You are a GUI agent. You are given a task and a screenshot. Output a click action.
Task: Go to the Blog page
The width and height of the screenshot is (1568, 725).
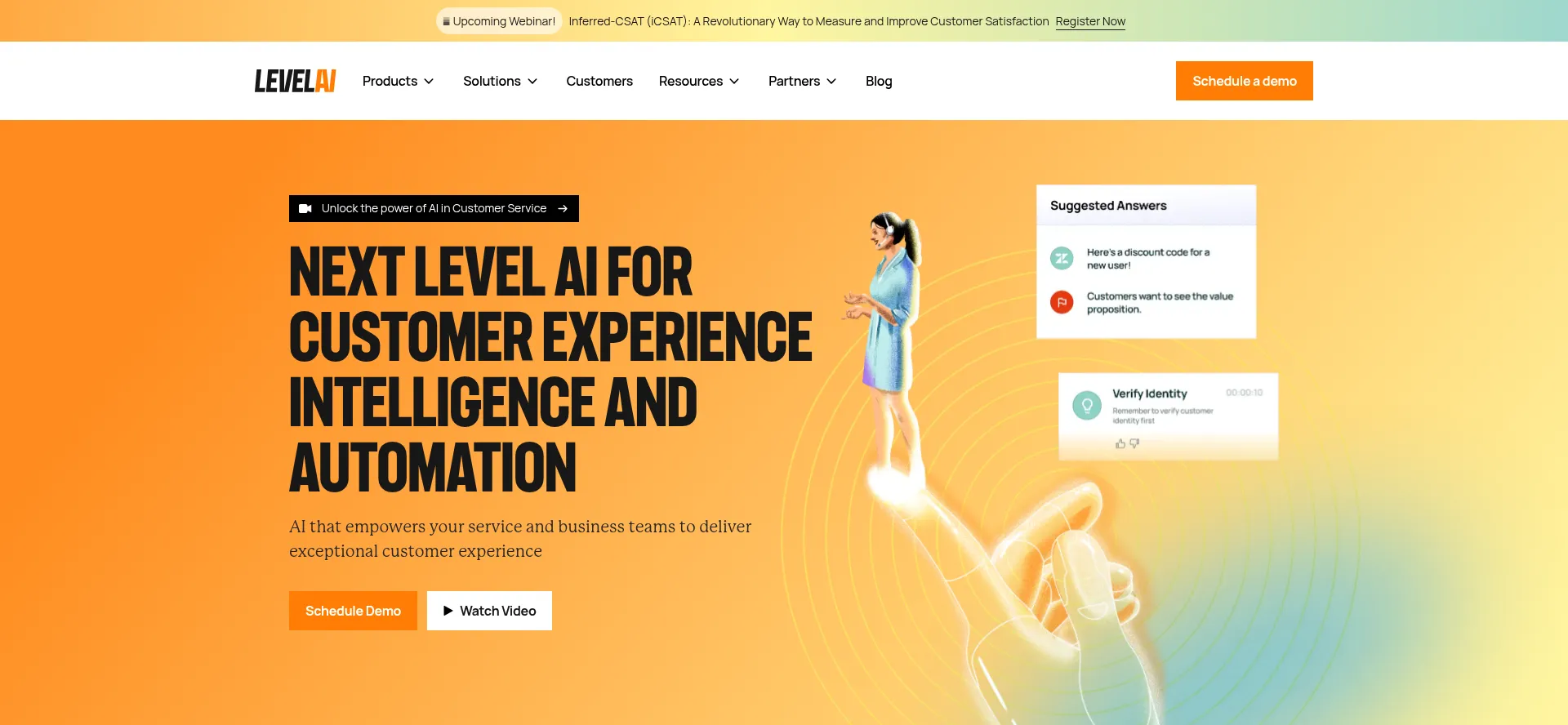point(879,82)
